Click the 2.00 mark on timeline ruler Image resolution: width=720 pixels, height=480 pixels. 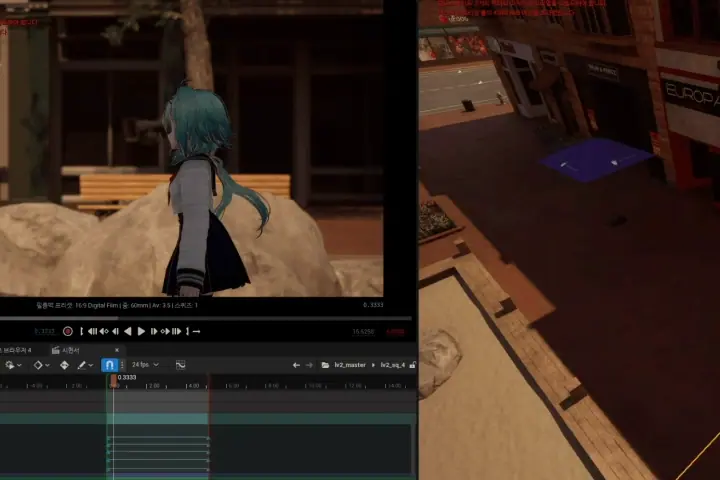pos(153,386)
